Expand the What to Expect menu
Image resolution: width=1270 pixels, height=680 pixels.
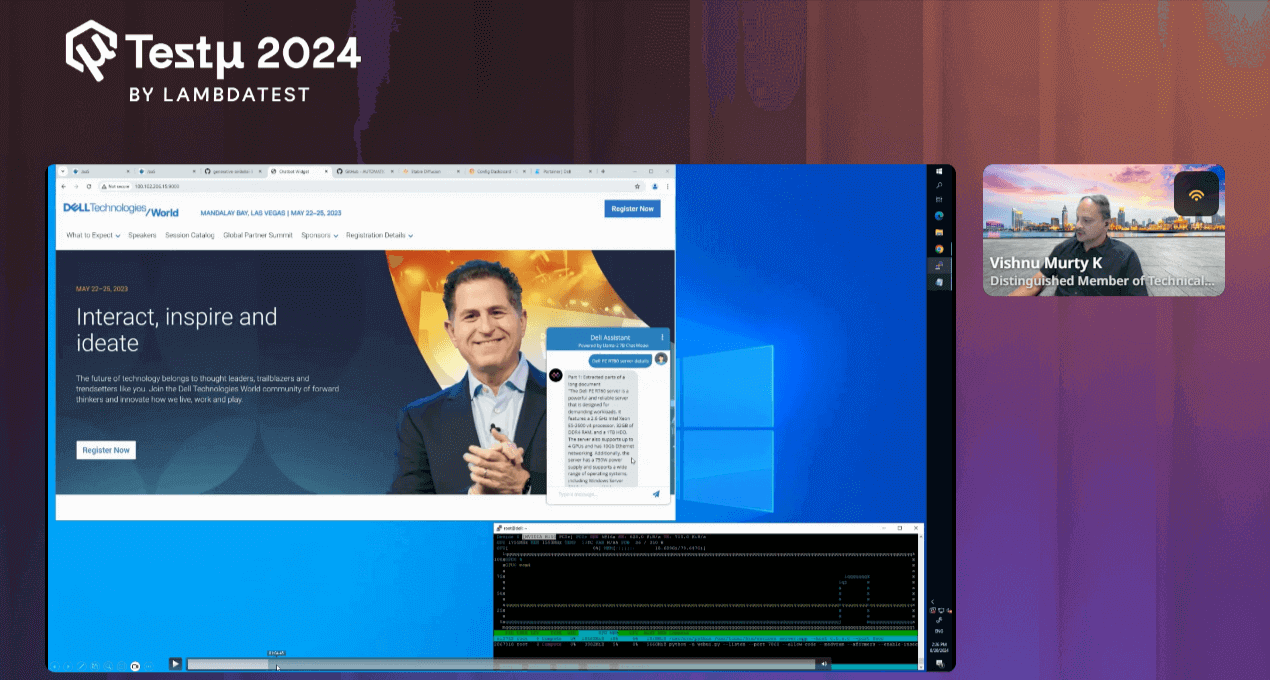pos(93,236)
